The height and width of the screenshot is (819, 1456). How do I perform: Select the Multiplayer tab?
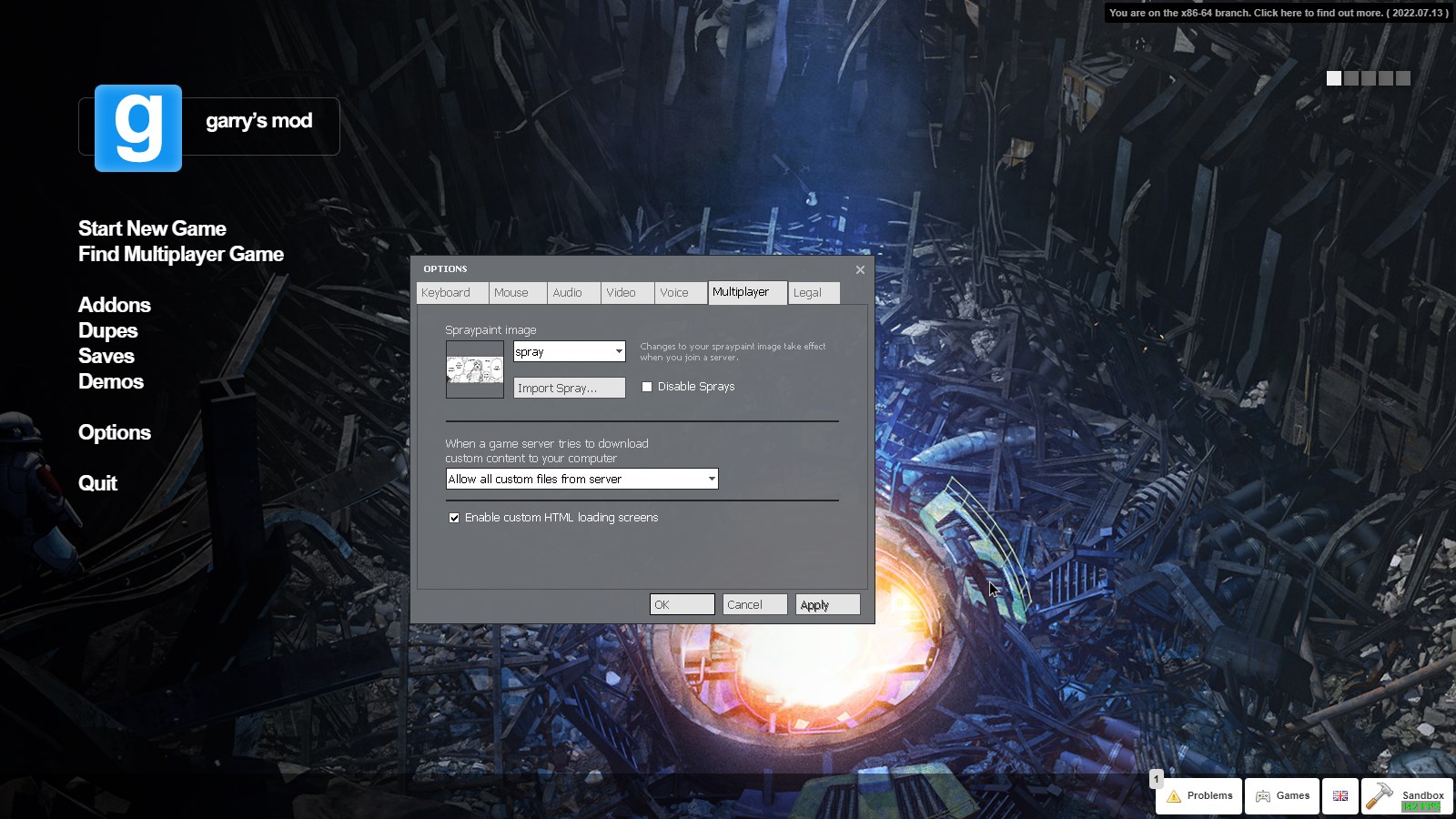pyautogui.click(x=748, y=292)
